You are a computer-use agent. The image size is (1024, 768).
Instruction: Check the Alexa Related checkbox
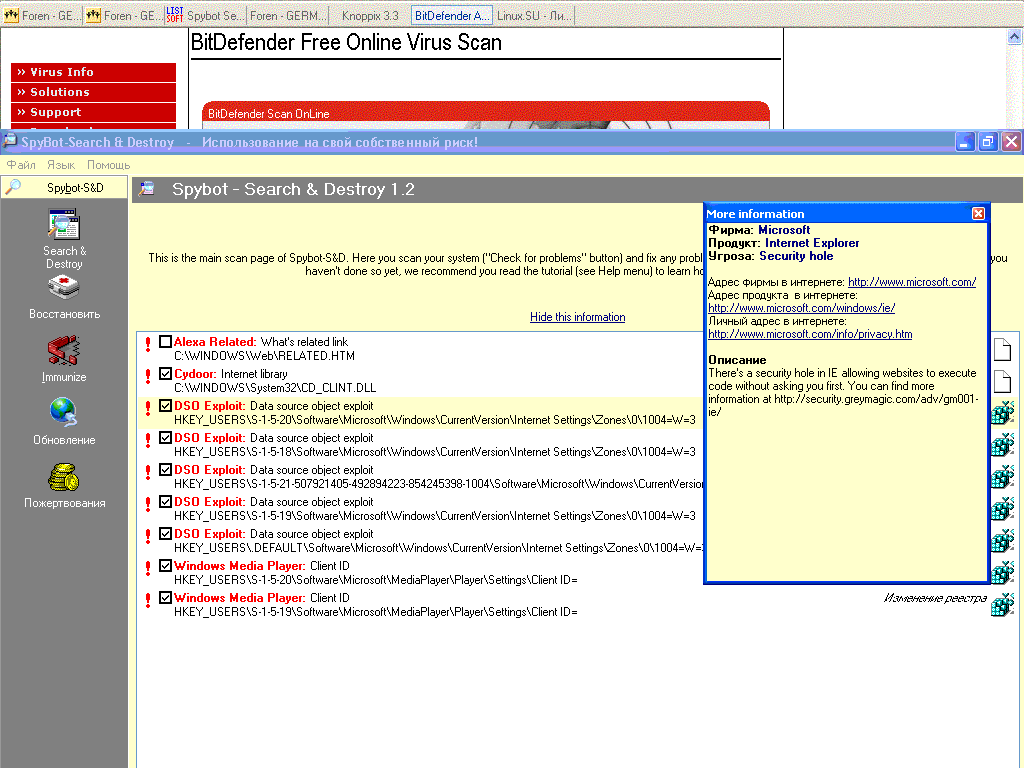165,342
